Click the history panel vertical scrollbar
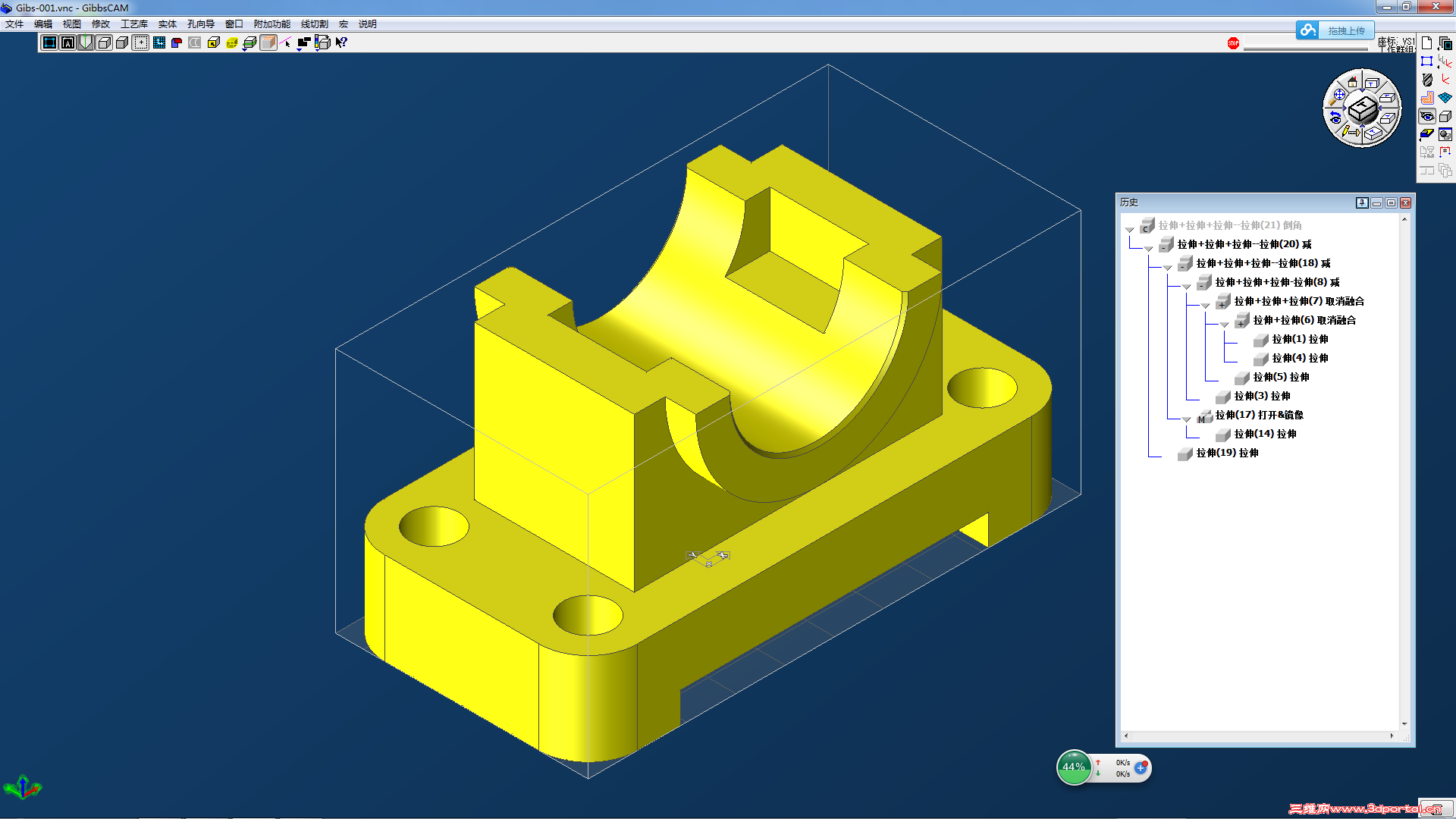 (1404, 472)
